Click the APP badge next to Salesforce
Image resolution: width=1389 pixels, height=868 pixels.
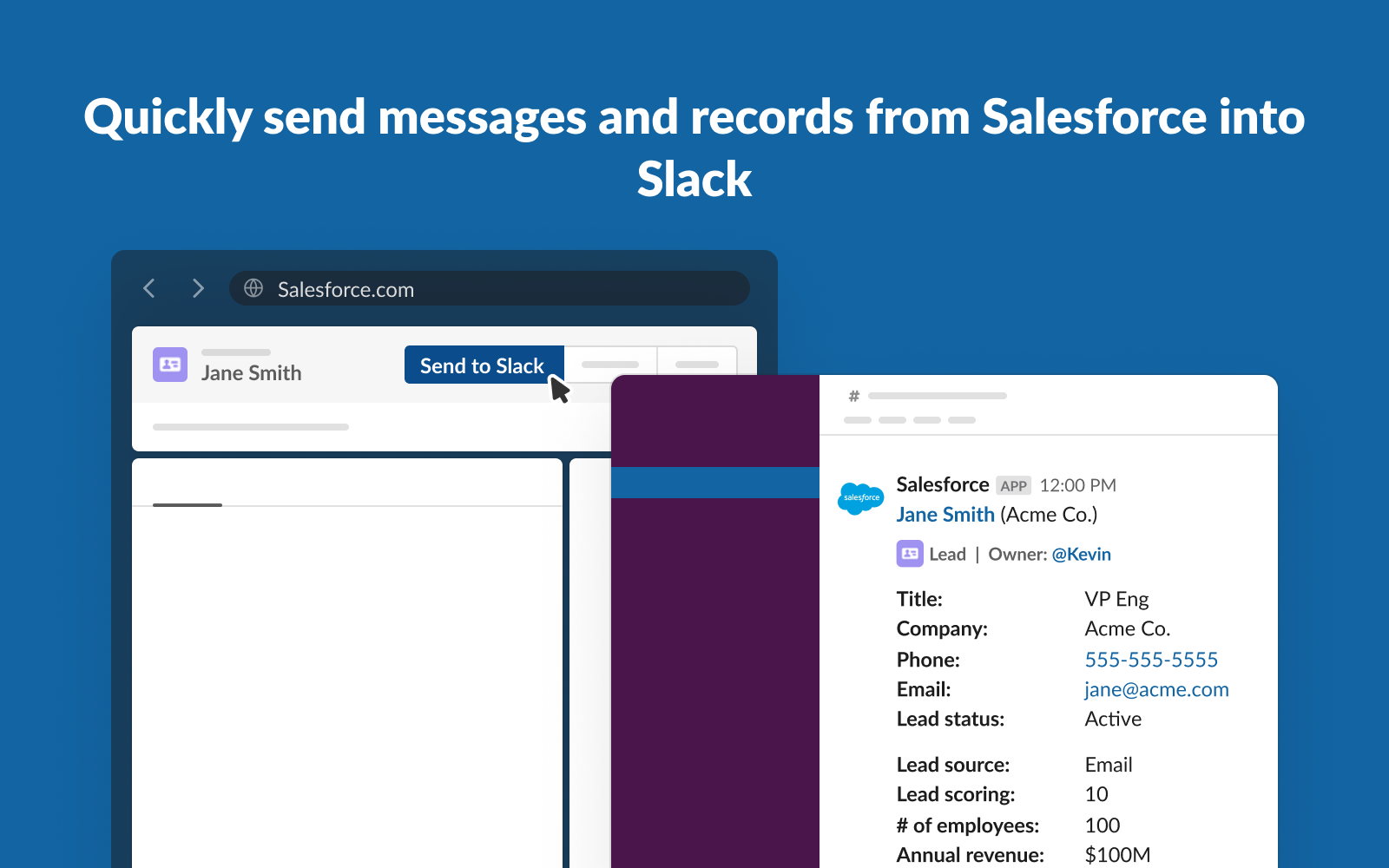pos(1013,486)
